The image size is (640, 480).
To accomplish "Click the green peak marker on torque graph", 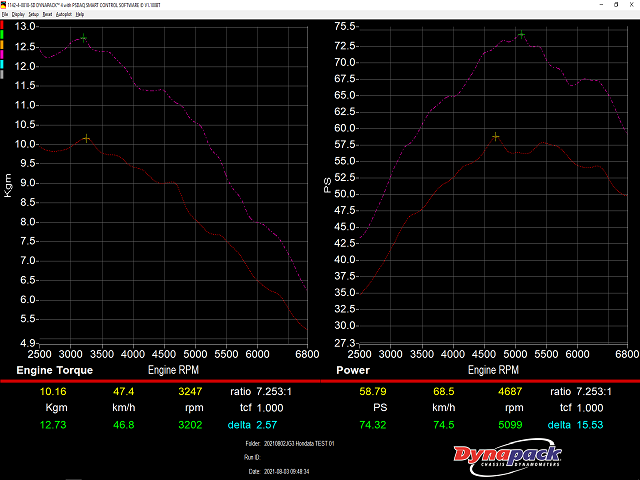I will [x=83, y=38].
